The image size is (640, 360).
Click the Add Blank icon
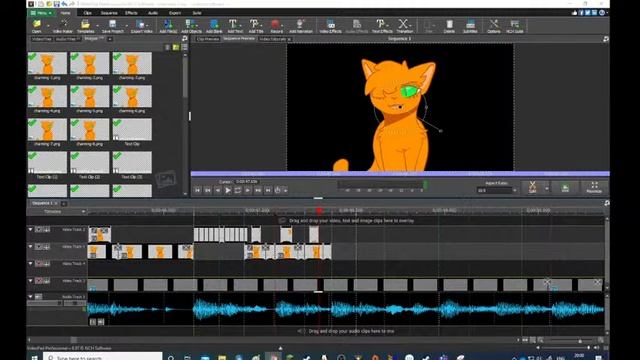214,26
